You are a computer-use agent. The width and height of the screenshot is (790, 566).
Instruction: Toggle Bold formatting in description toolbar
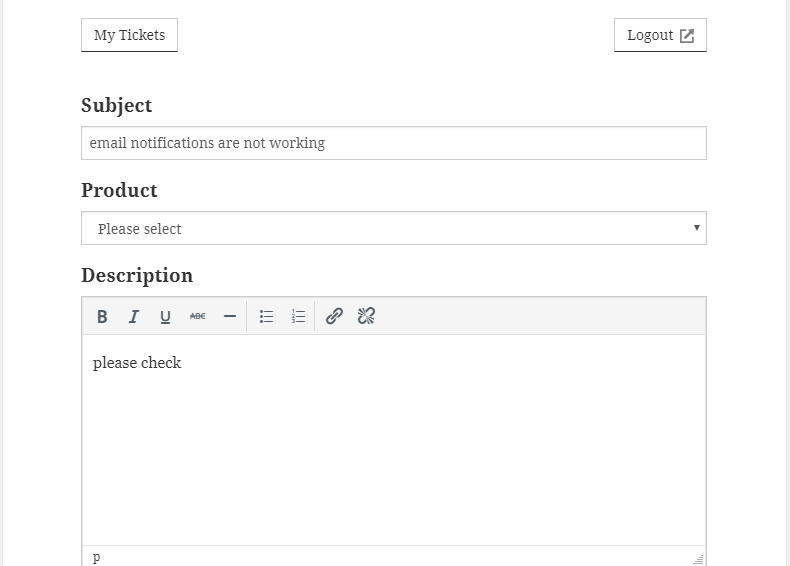pos(102,317)
